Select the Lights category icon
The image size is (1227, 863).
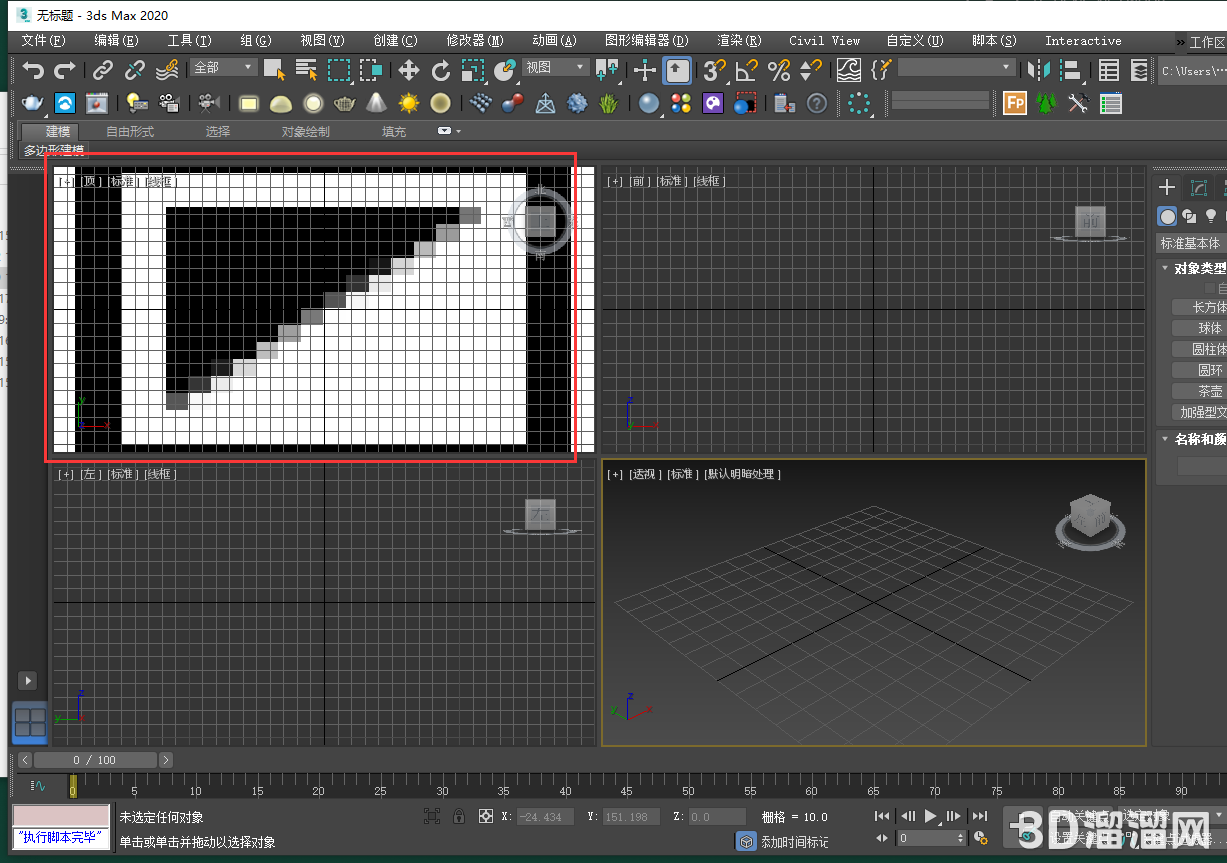[1211, 216]
